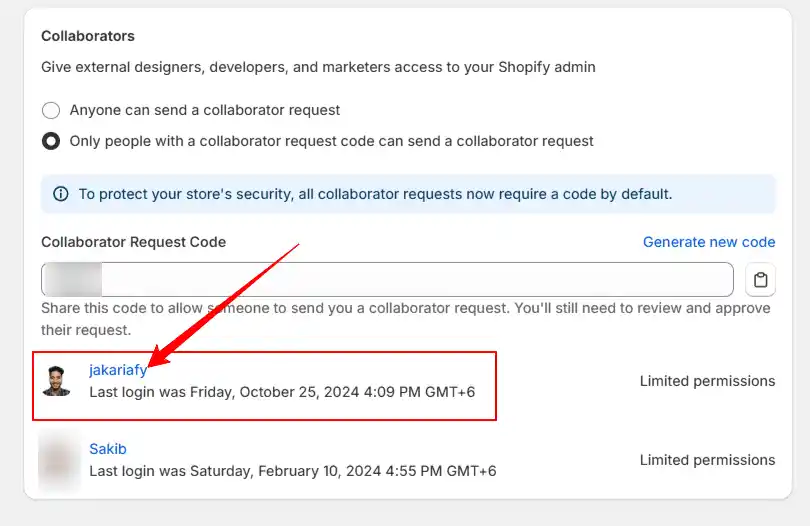Image resolution: width=810 pixels, height=526 pixels.
Task: Click jakariafy's last login October 25 text
Action: pyautogui.click(x=282, y=392)
